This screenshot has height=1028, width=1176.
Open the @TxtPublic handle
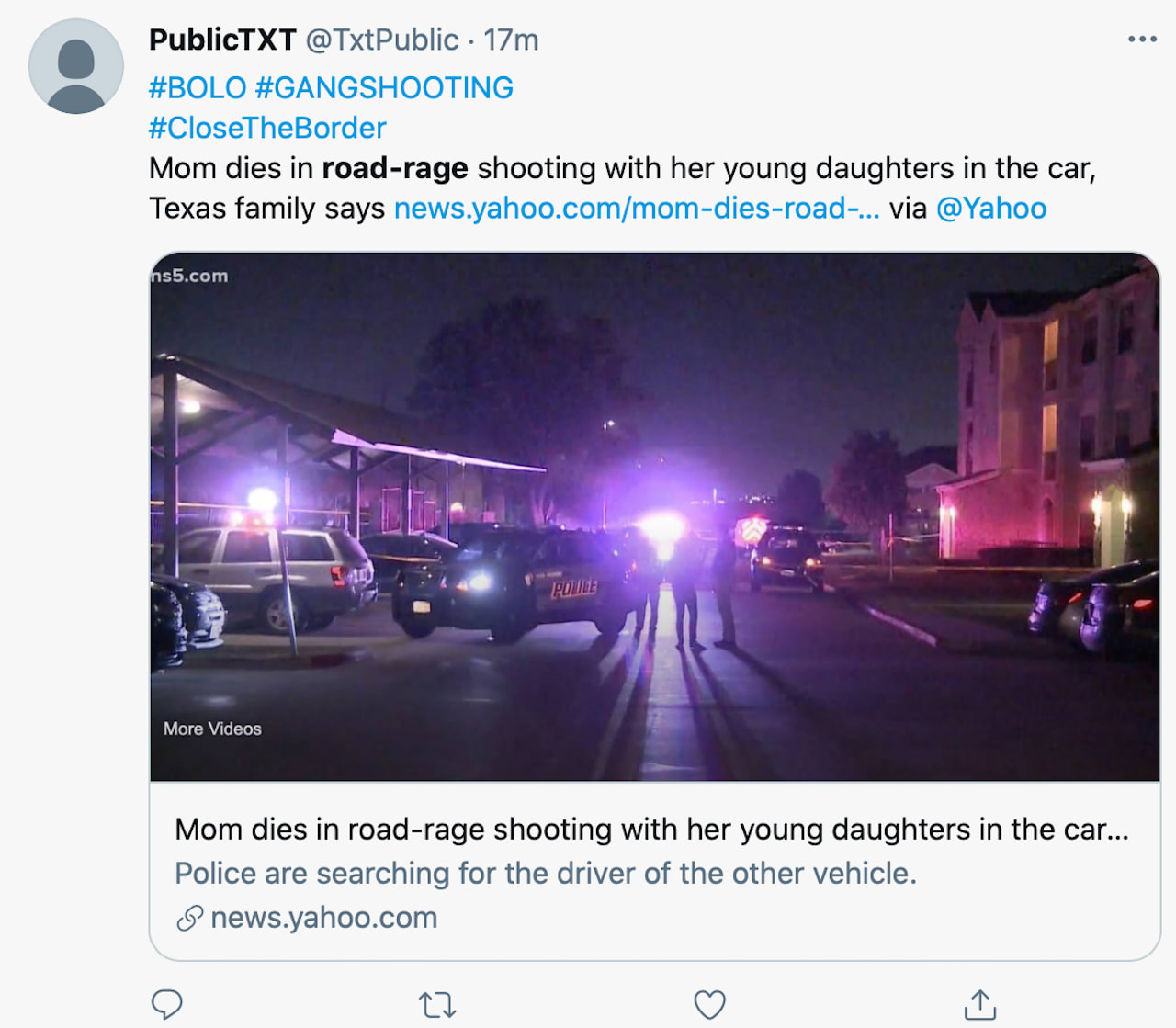[381, 40]
